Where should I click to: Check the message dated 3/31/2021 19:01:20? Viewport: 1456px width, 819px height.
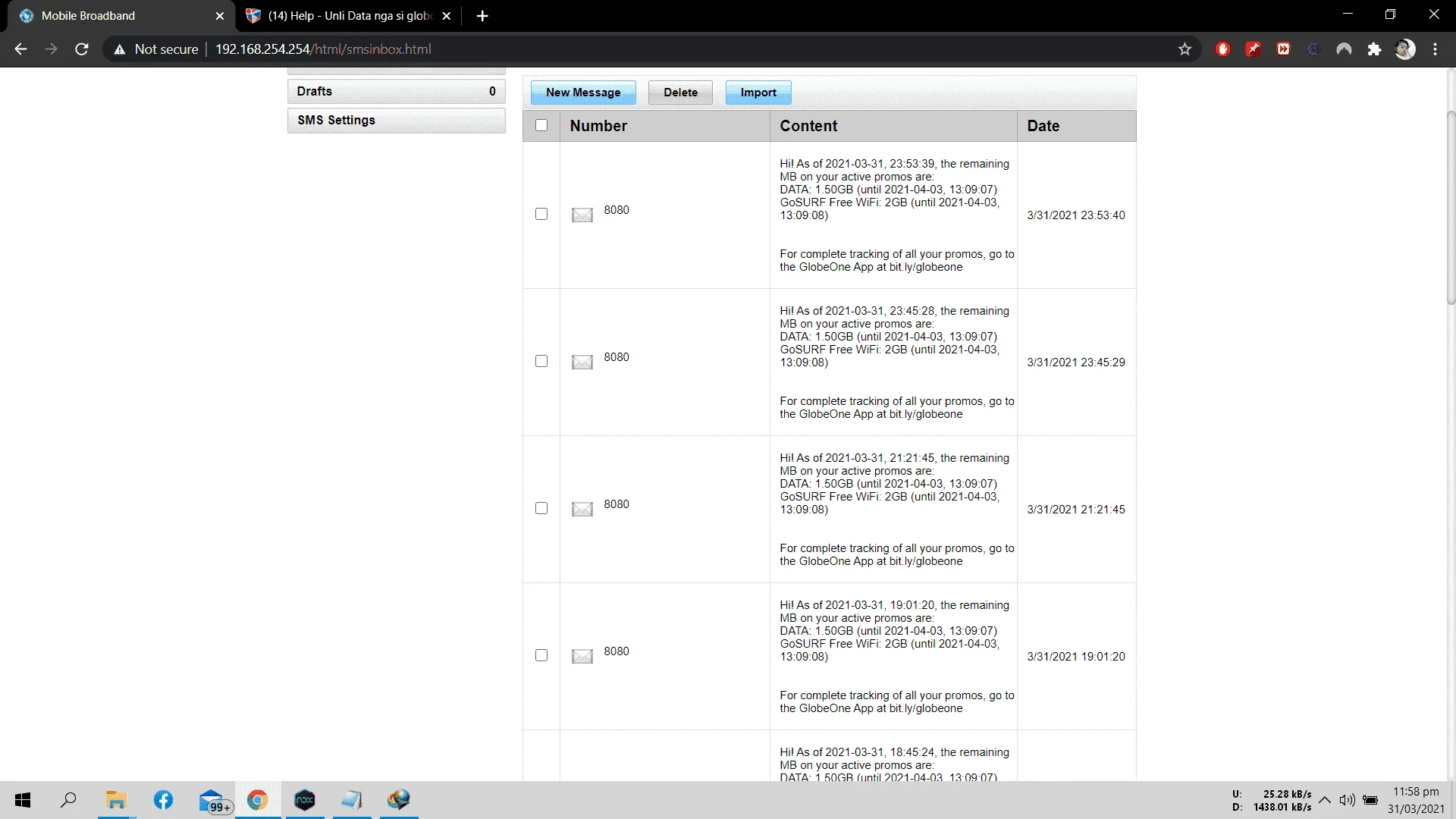point(541,655)
